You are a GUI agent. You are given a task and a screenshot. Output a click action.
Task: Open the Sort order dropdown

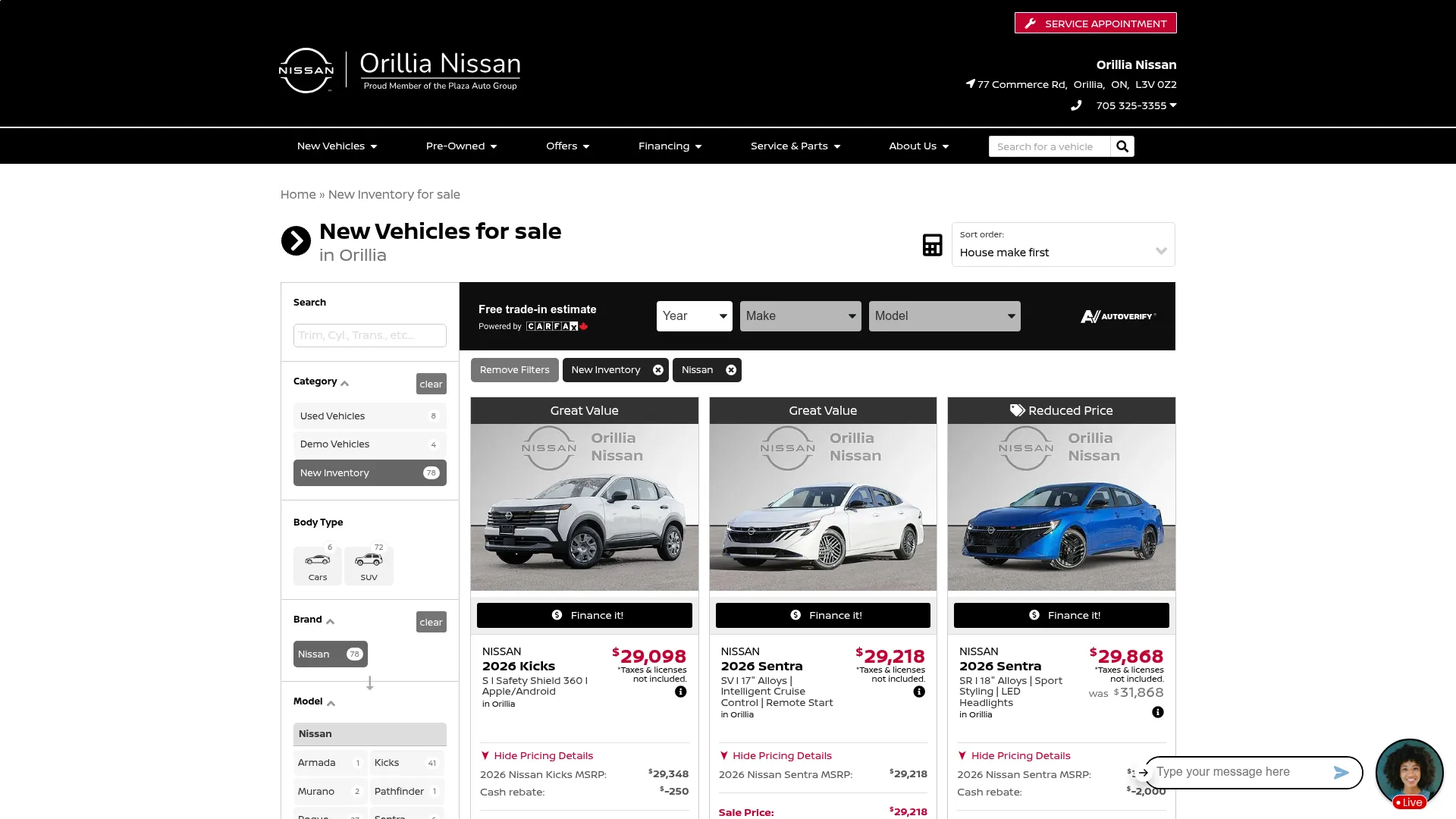click(1063, 244)
